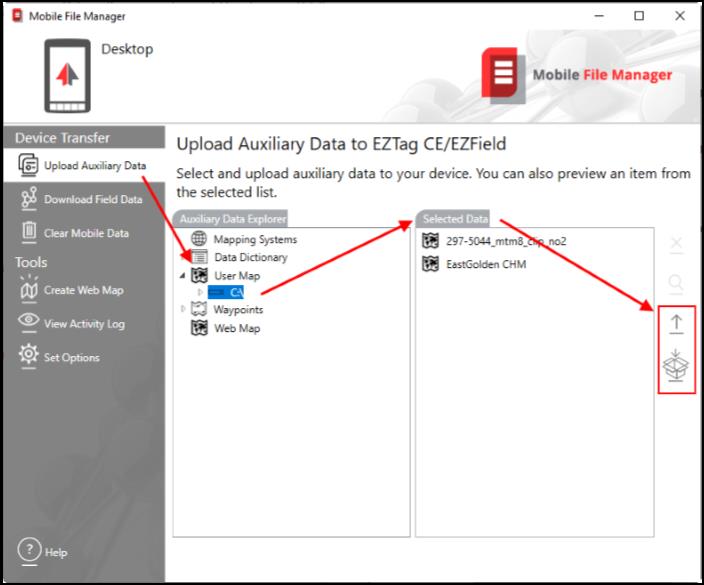Click the Download Field Data nodes icon
The height and width of the screenshot is (585, 704).
(29, 198)
